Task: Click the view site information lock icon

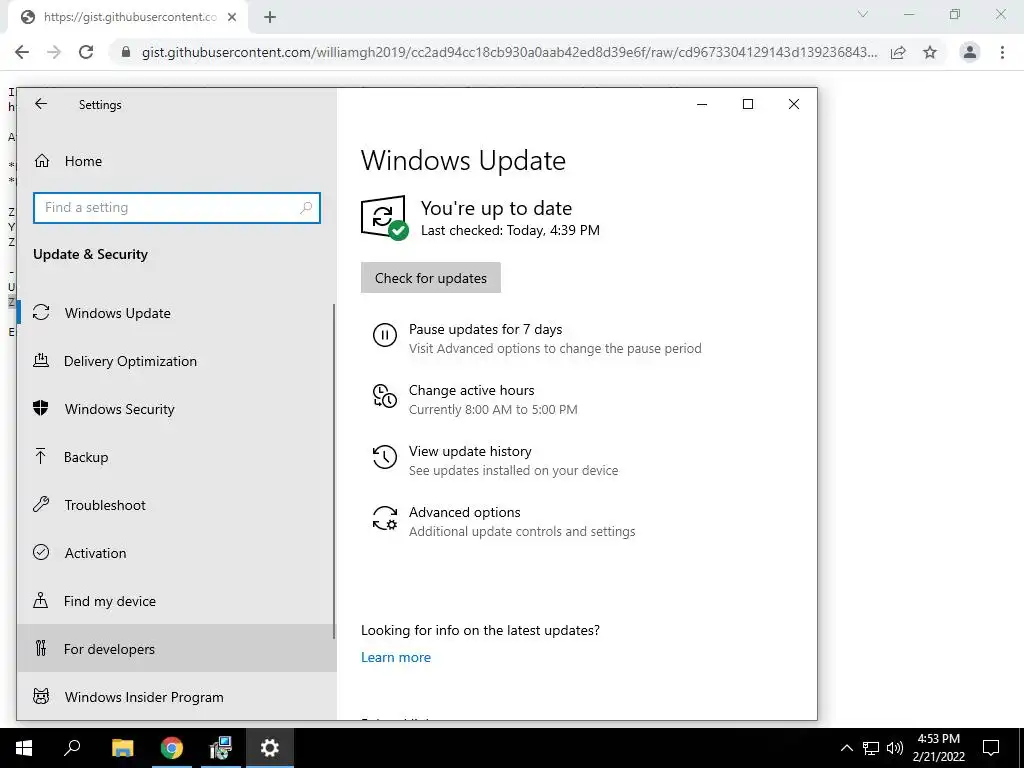Action: point(126,52)
